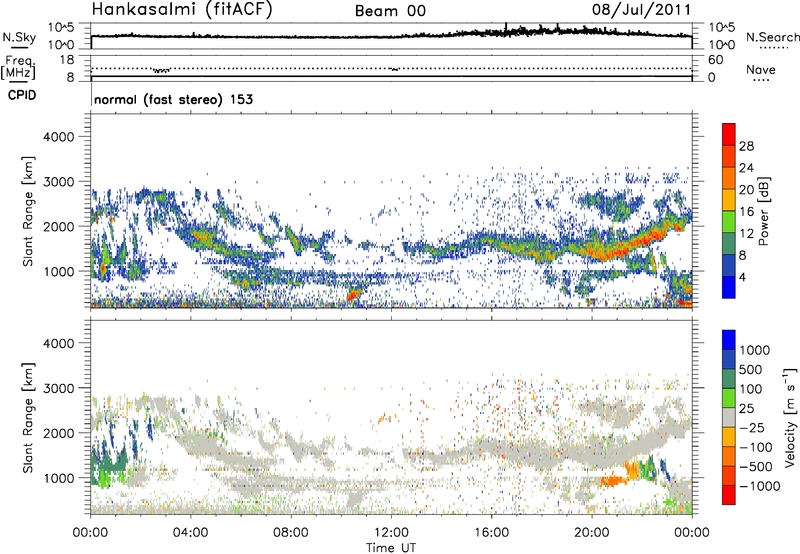The image size is (800, 554).
Task: Click the 08:00 time tick label
Action: point(290,533)
